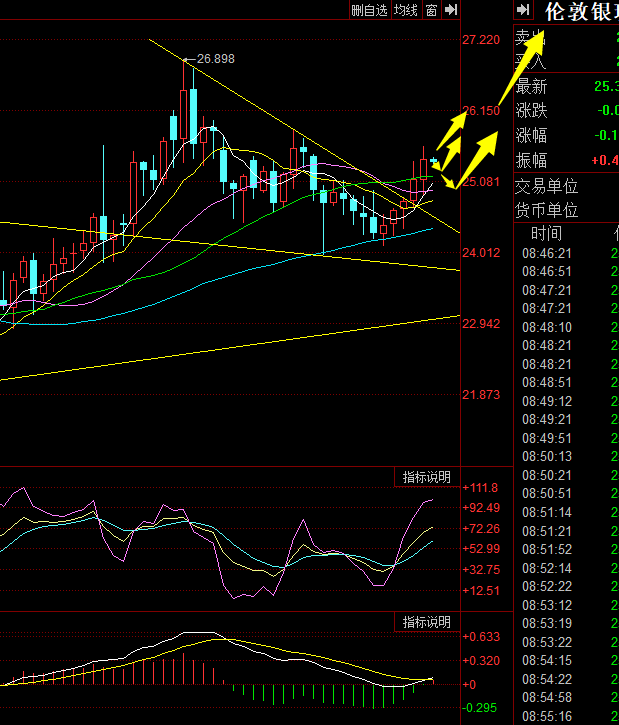The image size is (619, 725).
Task: Click the tall red candlestick at the 26.898 peak
Action: point(184,113)
